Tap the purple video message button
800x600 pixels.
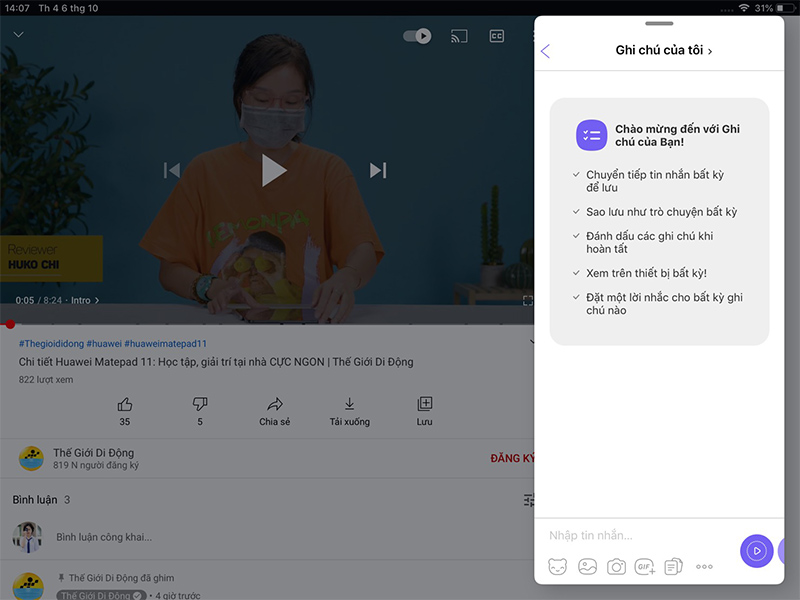[x=757, y=551]
